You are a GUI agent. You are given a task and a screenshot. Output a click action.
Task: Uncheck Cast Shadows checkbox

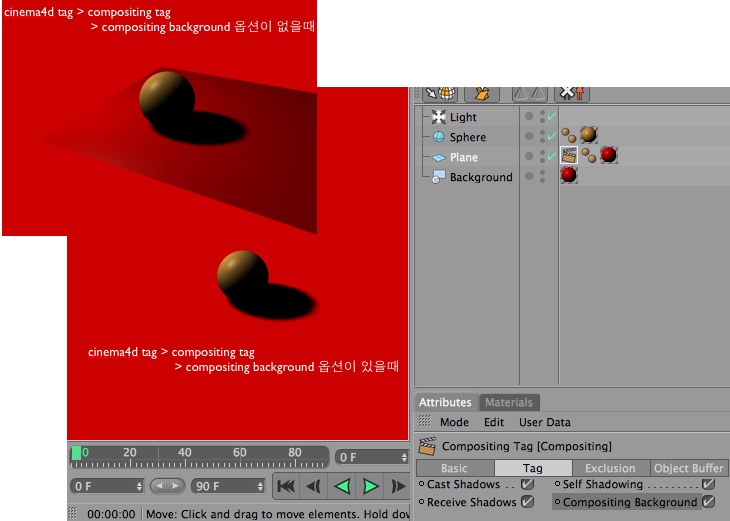527,484
